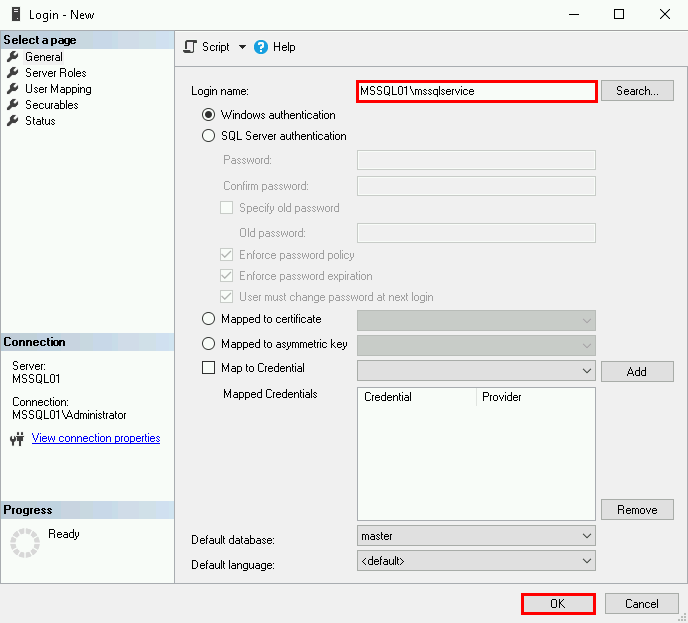Image resolution: width=688 pixels, height=623 pixels.
Task: Enable the Map to Credential checkbox
Action: (209, 368)
